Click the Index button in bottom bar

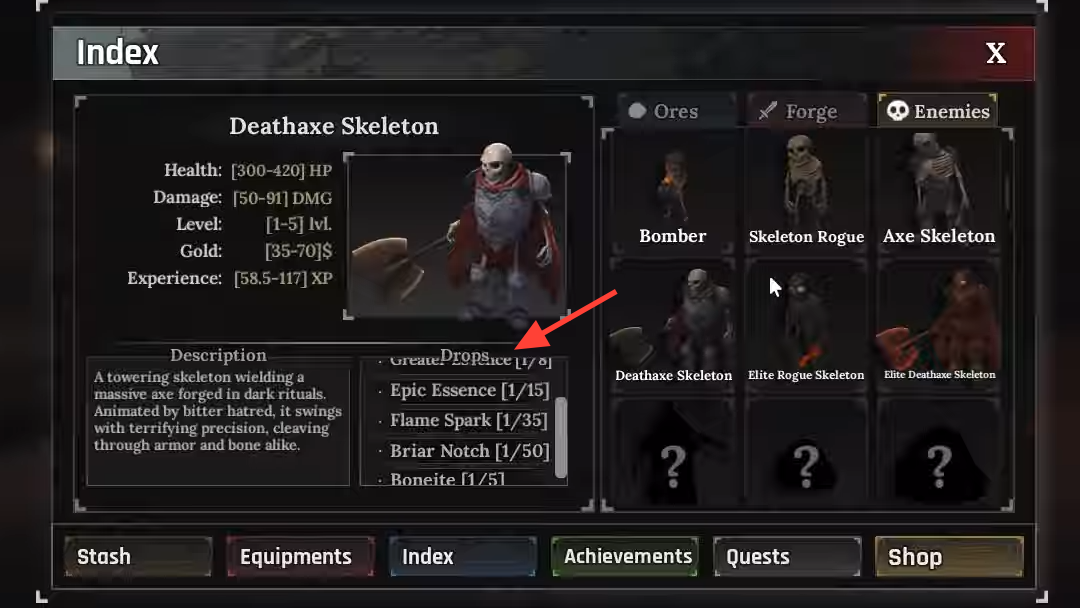click(463, 556)
